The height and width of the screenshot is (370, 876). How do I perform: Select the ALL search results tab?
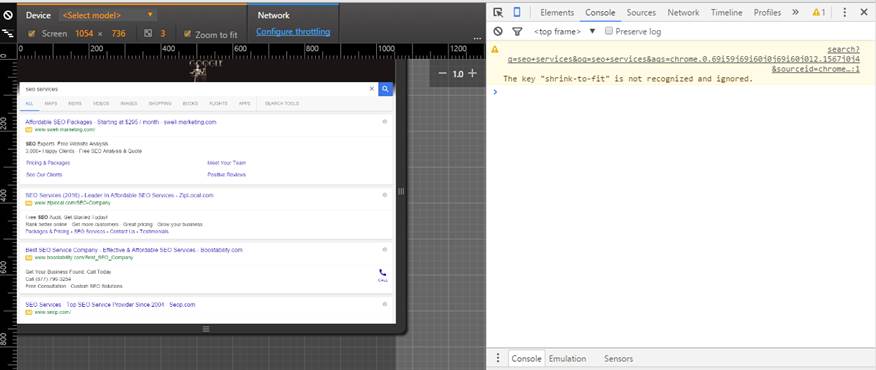pos(29,103)
